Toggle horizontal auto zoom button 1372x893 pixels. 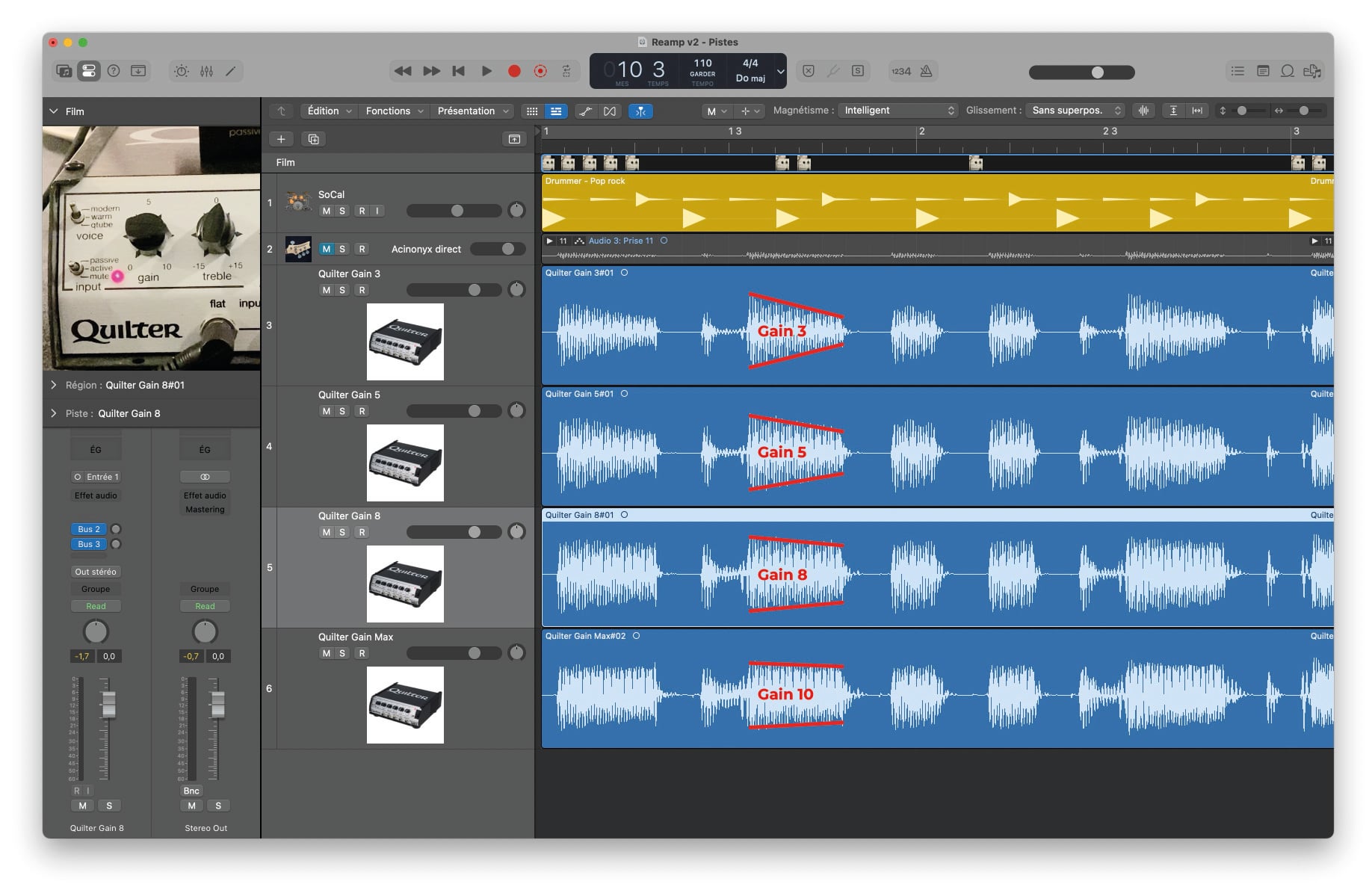pos(1197,111)
